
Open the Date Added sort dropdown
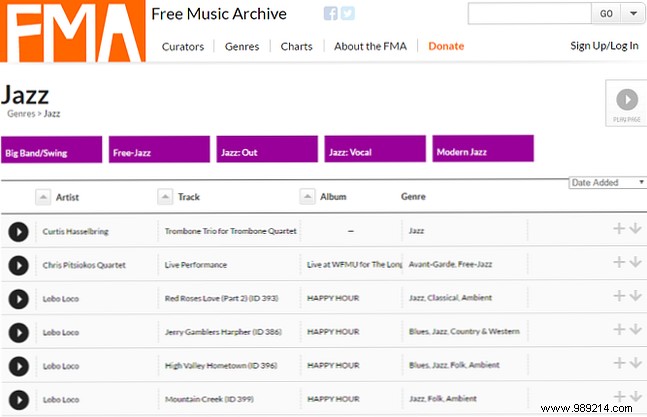tap(607, 182)
